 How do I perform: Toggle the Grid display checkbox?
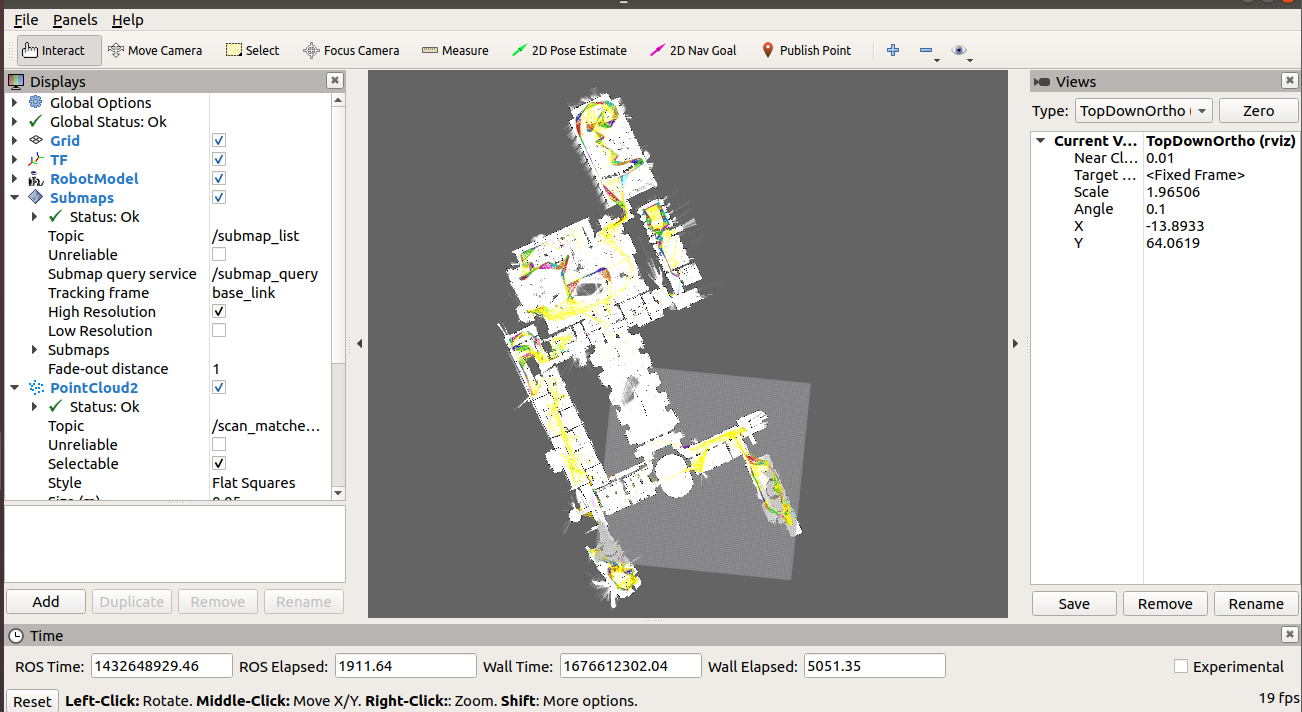pos(218,140)
